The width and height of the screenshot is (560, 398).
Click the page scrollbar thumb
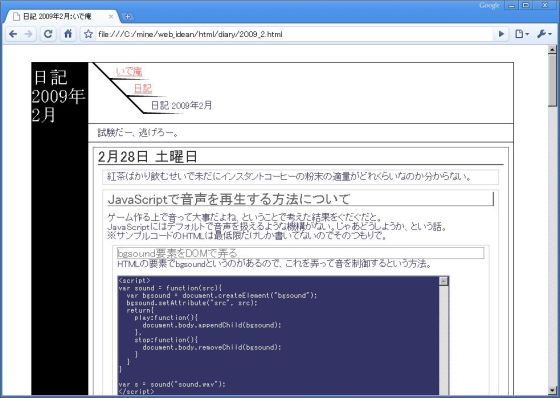552,80
